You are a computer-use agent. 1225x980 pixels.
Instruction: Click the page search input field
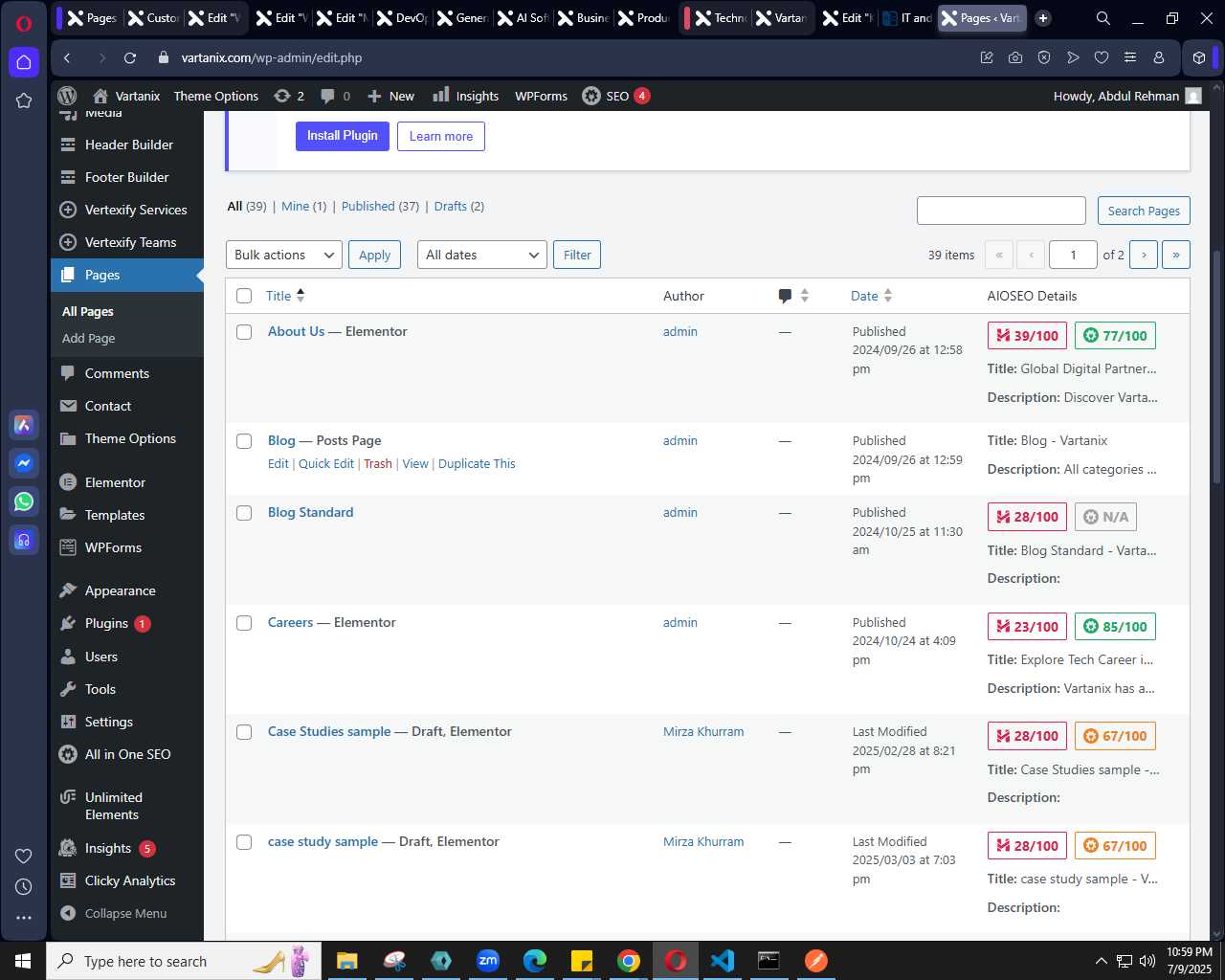pos(1001,211)
